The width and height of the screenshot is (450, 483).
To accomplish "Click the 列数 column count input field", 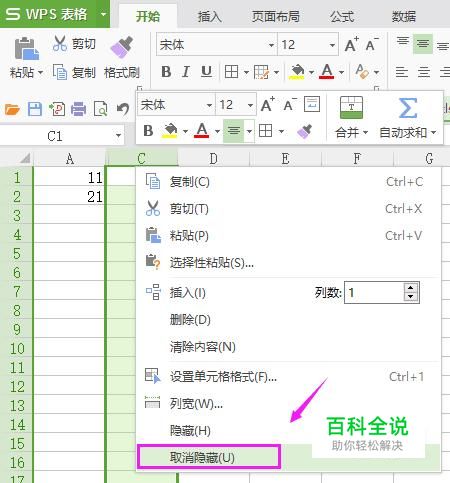I will pyautogui.click(x=374, y=293).
